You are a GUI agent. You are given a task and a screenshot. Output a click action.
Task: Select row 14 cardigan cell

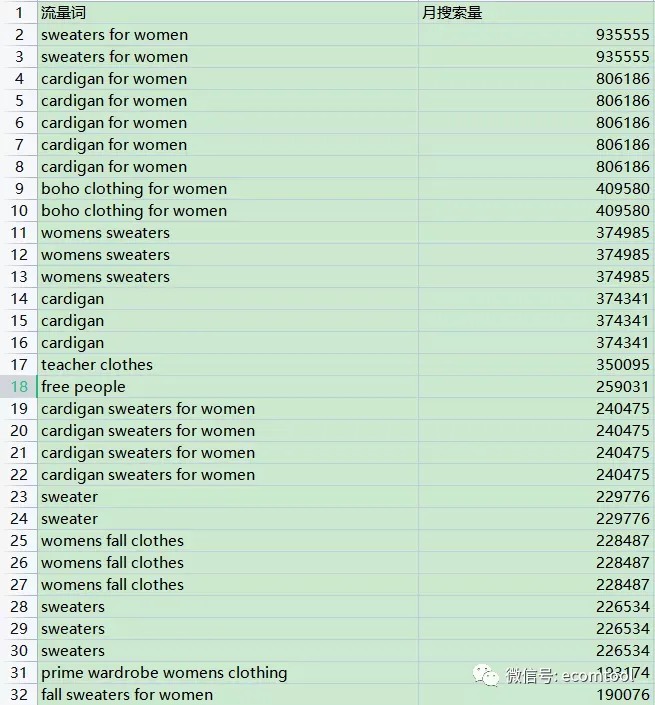[227, 299]
